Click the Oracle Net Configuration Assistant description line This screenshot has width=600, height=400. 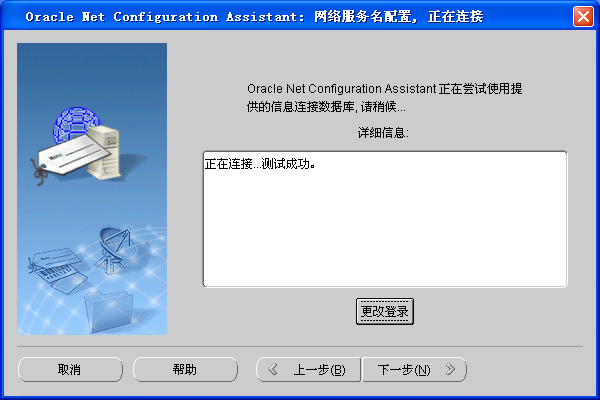point(385,89)
